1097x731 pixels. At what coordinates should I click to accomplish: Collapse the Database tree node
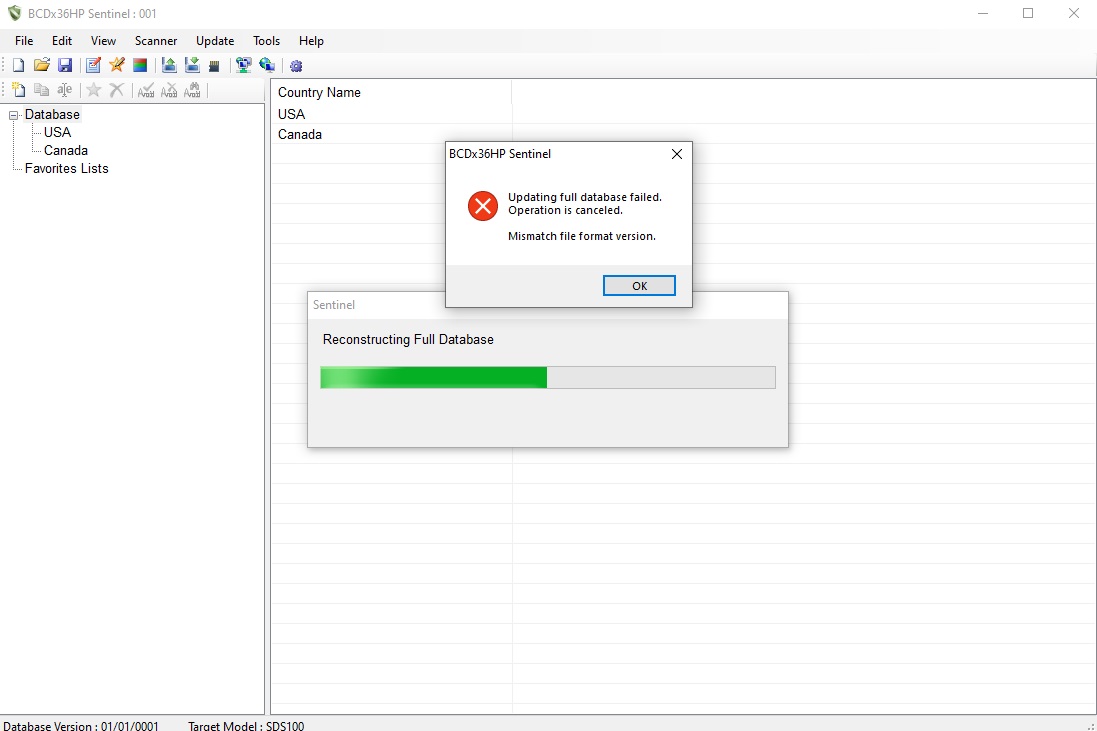[x=13, y=115]
